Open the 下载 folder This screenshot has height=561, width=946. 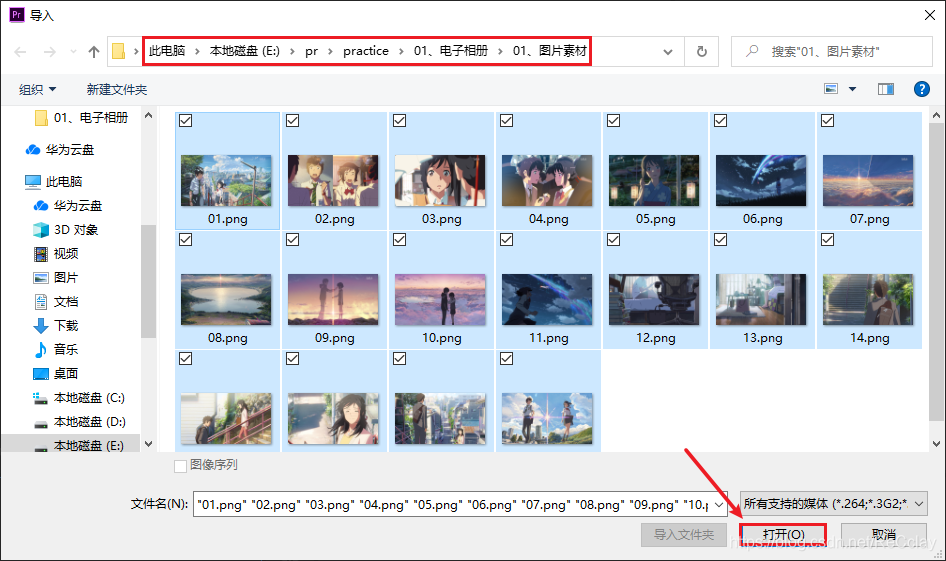pos(56,326)
